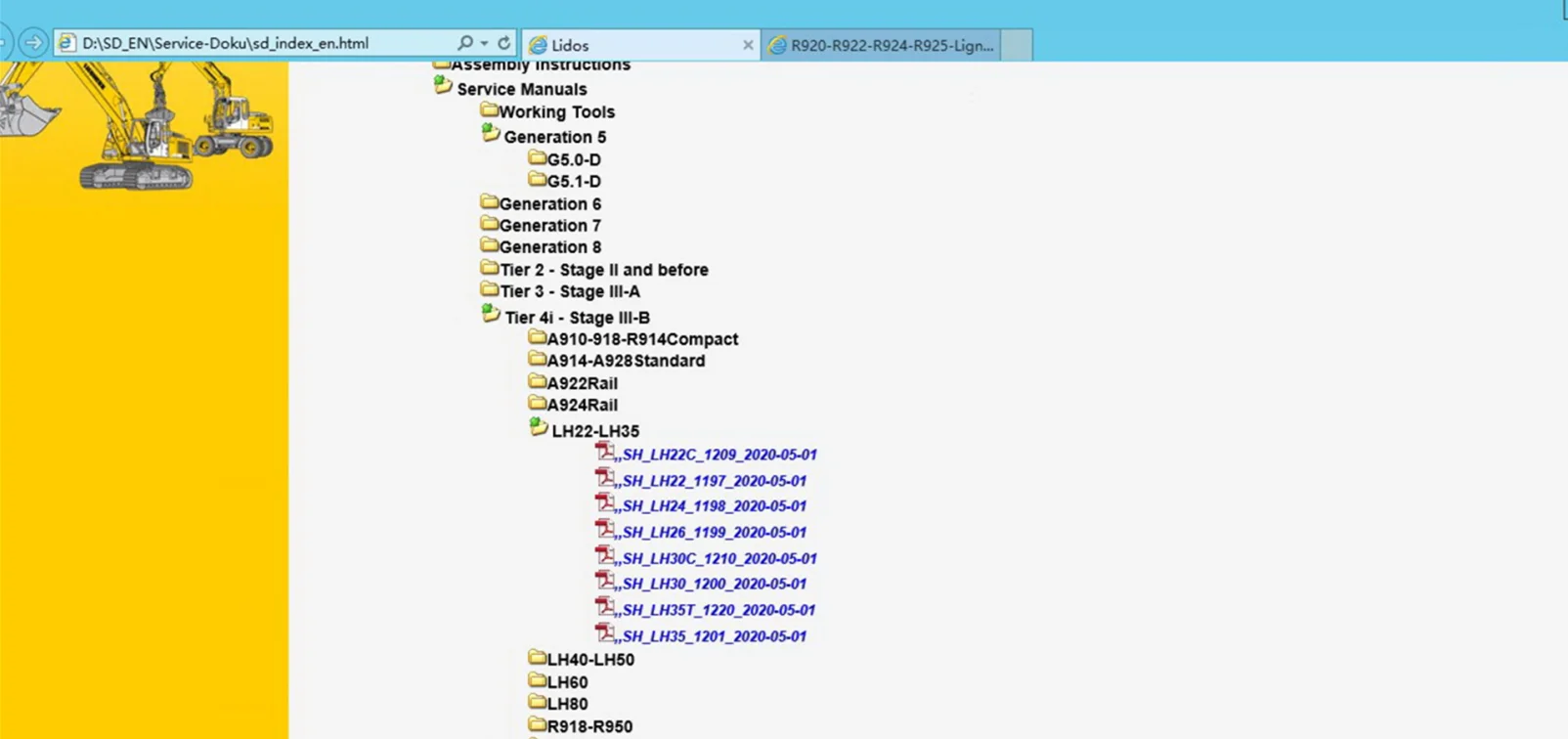Open SH_LH35_1201_2020-05-01 link
Viewport: 1568px width, 739px height.
coord(714,636)
